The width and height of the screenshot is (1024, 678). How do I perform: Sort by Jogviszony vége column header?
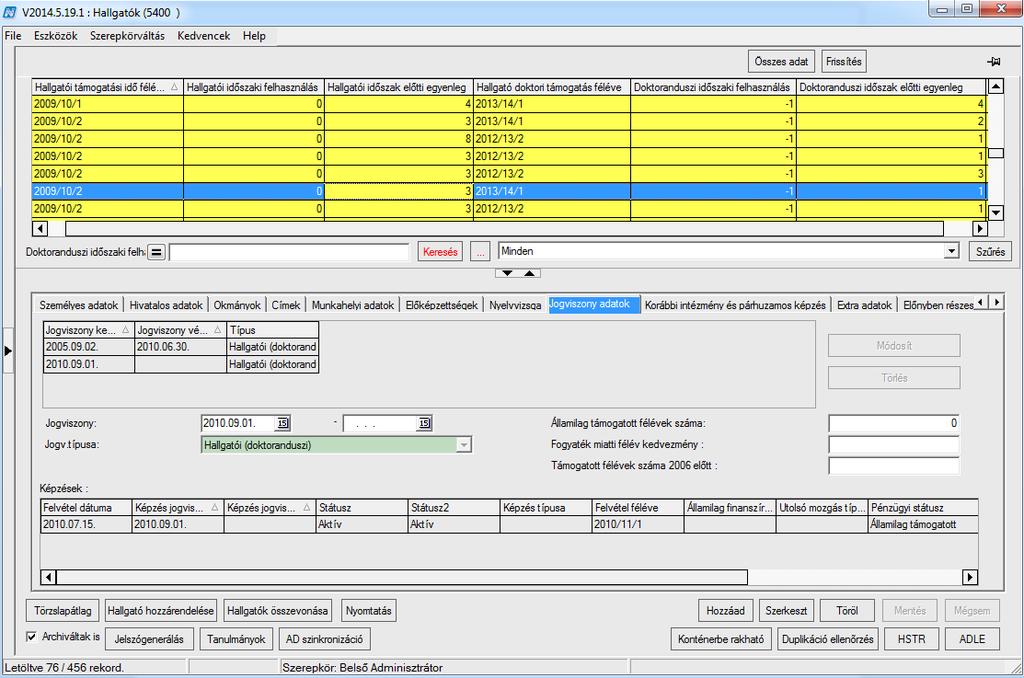[x=180, y=330]
